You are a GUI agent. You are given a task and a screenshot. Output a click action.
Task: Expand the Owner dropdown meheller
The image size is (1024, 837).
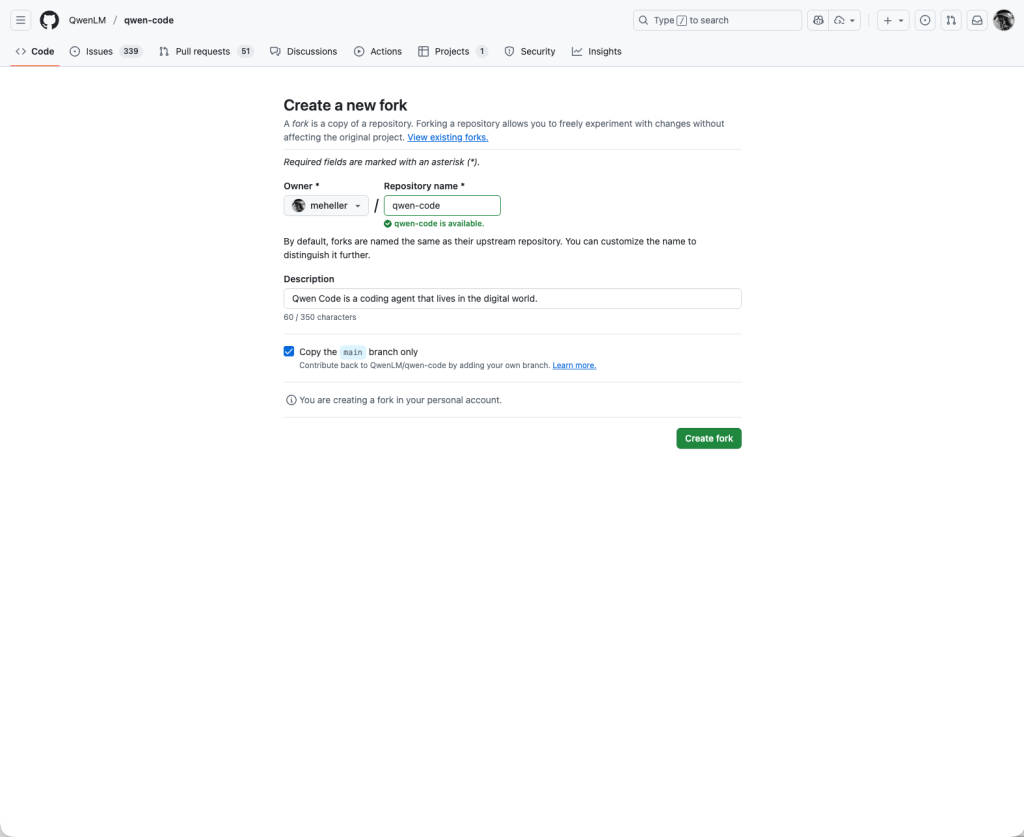click(x=326, y=205)
